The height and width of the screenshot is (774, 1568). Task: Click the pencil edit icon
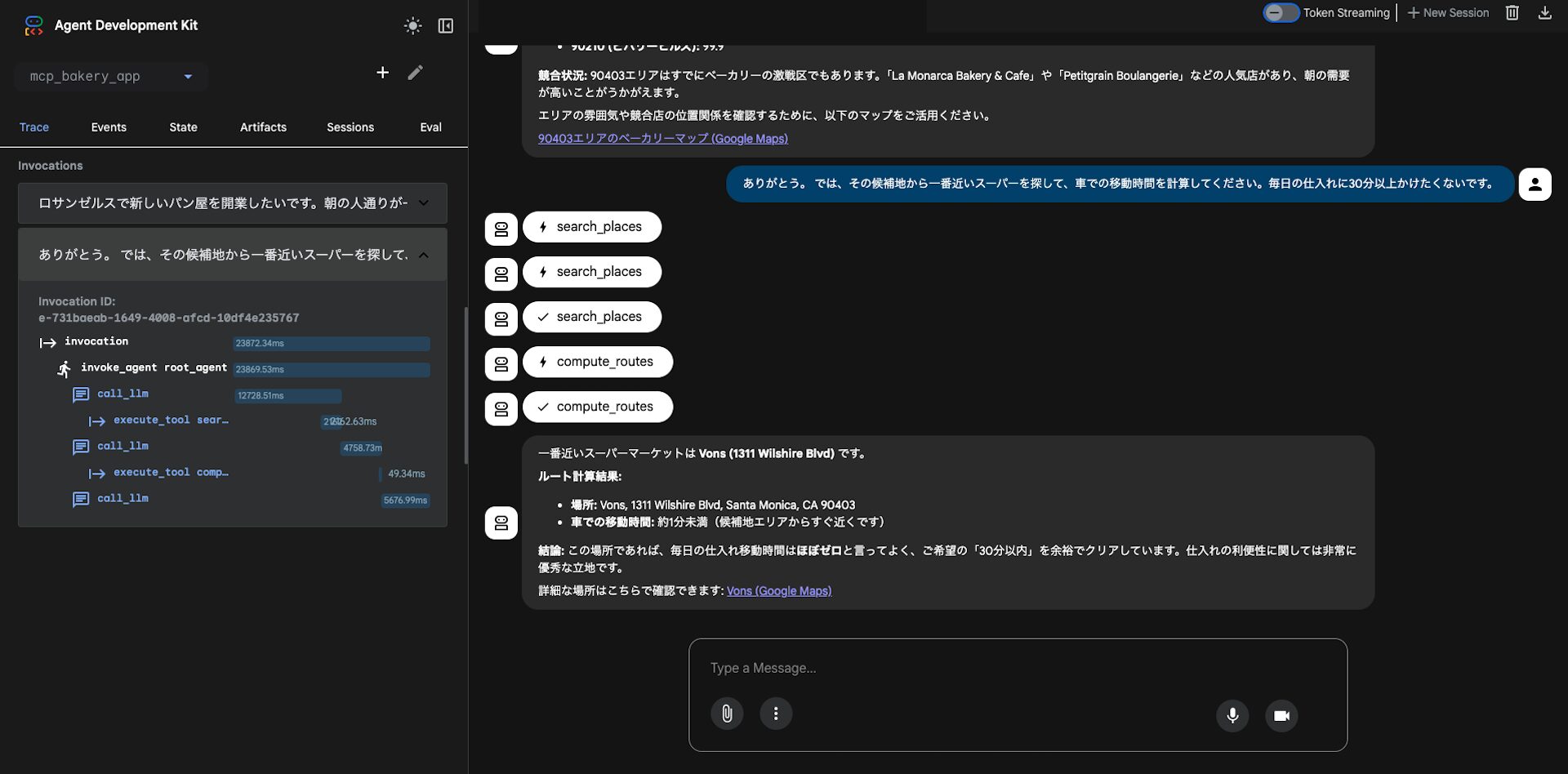pos(416,73)
